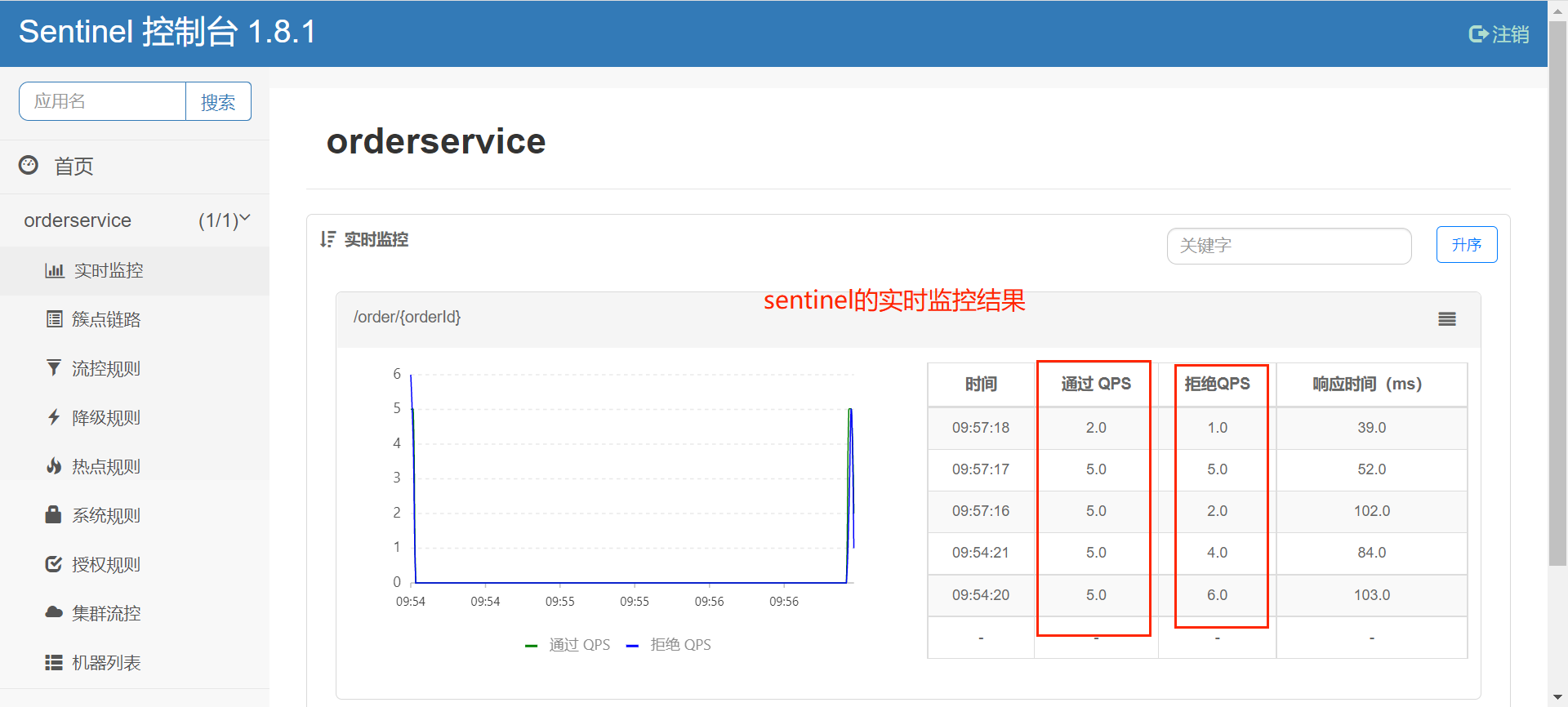Click the /order/{orderId} resource title

click(x=407, y=317)
